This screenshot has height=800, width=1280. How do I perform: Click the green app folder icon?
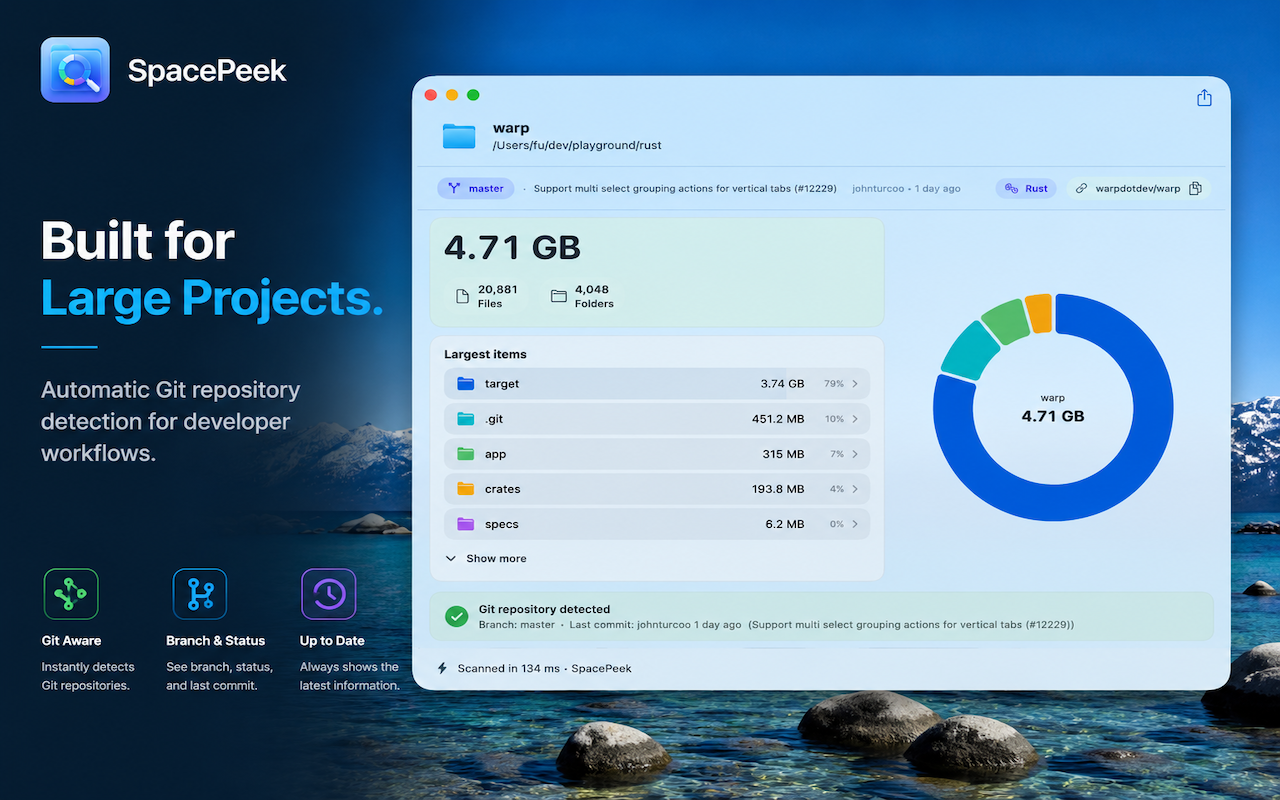pos(465,453)
